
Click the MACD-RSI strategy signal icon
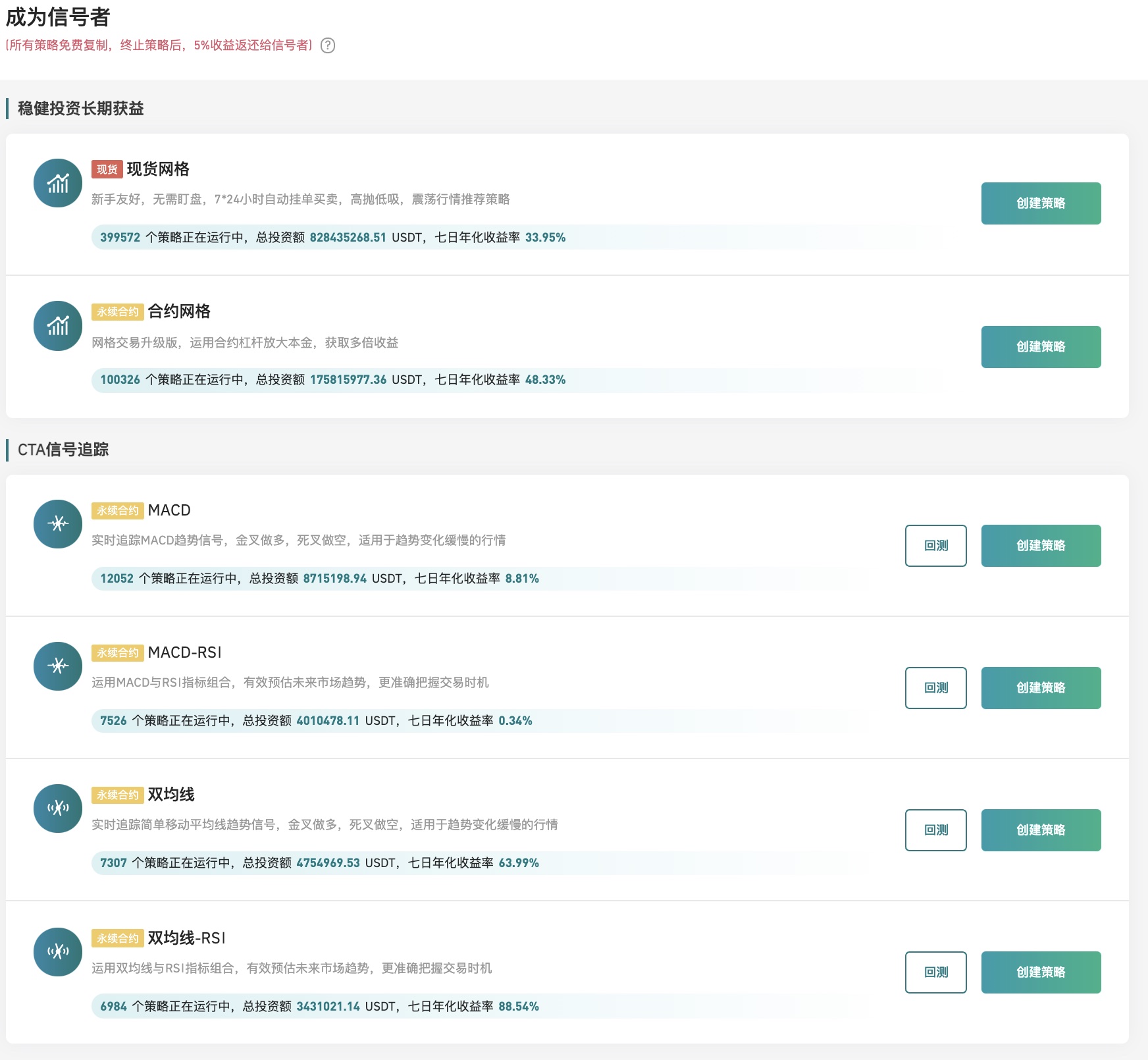(x=58, y=666)
